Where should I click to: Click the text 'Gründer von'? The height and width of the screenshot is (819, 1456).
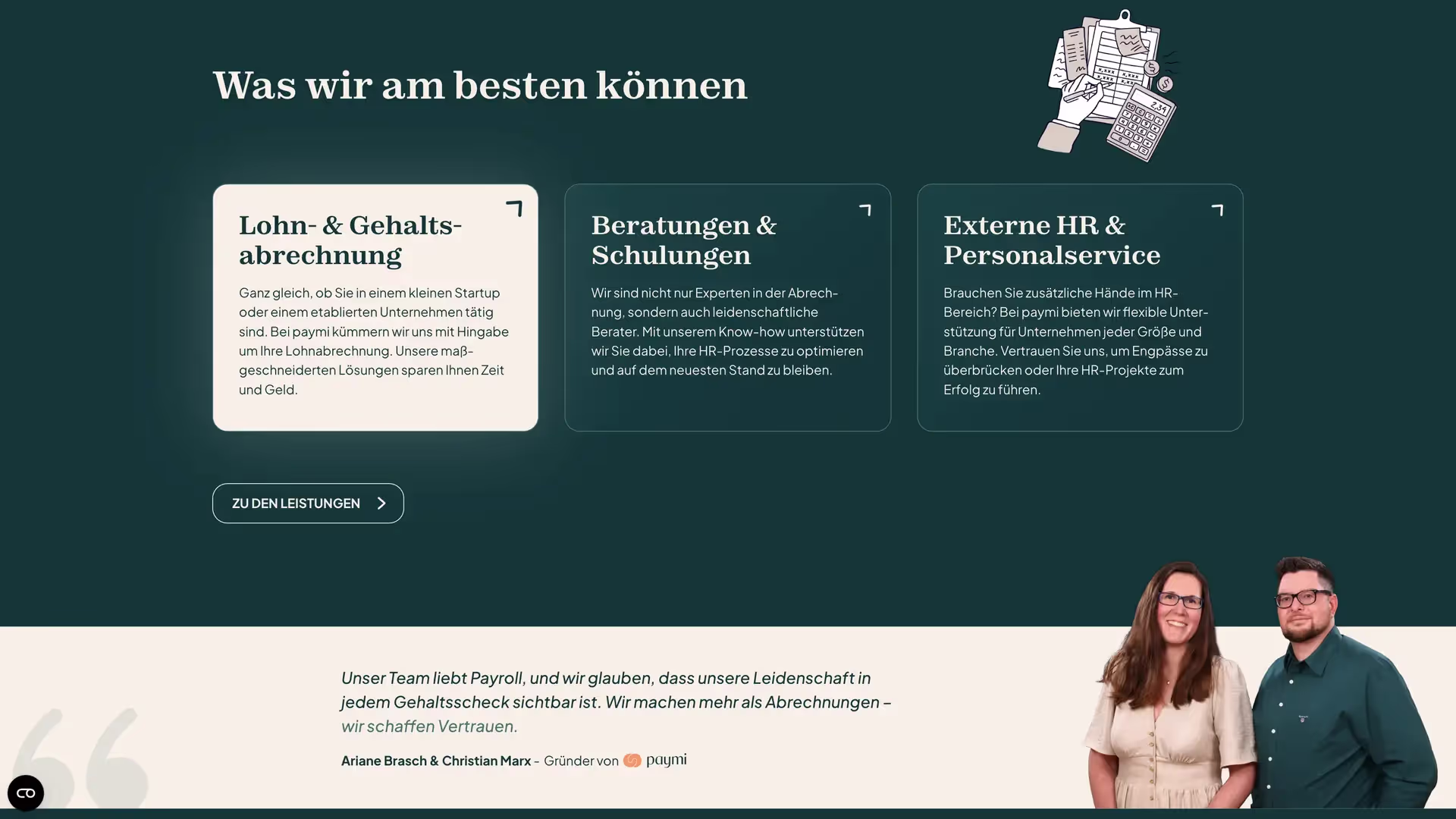pyautogui.click(x=581, y=761)
